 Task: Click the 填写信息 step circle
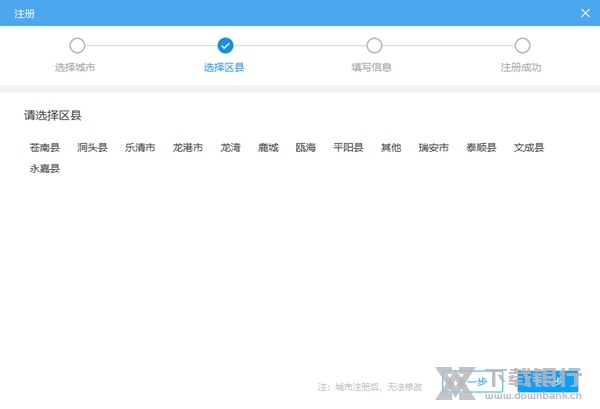(x=374, y=45)
